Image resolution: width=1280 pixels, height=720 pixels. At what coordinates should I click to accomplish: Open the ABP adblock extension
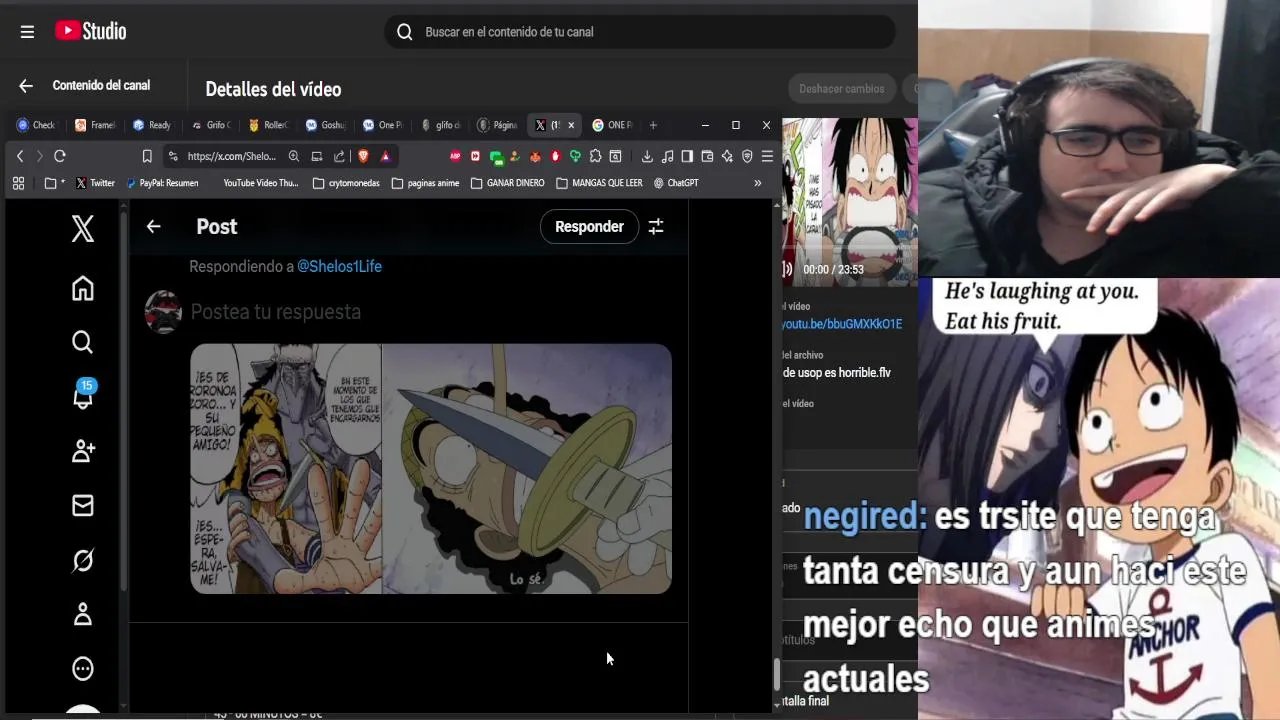[455, 156]
